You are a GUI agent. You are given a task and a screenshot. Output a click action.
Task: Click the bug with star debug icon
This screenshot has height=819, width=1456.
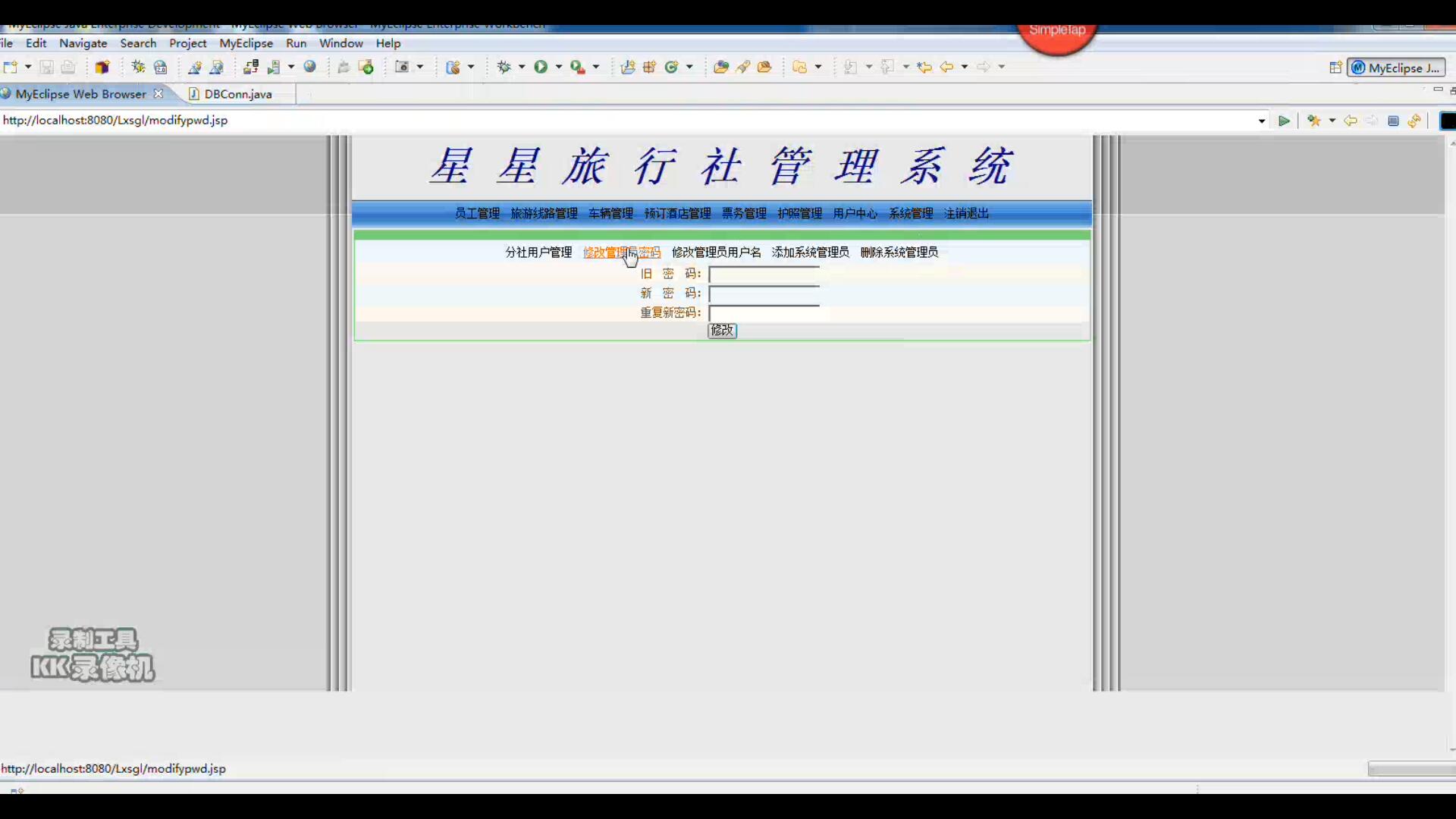coord(138,67)
